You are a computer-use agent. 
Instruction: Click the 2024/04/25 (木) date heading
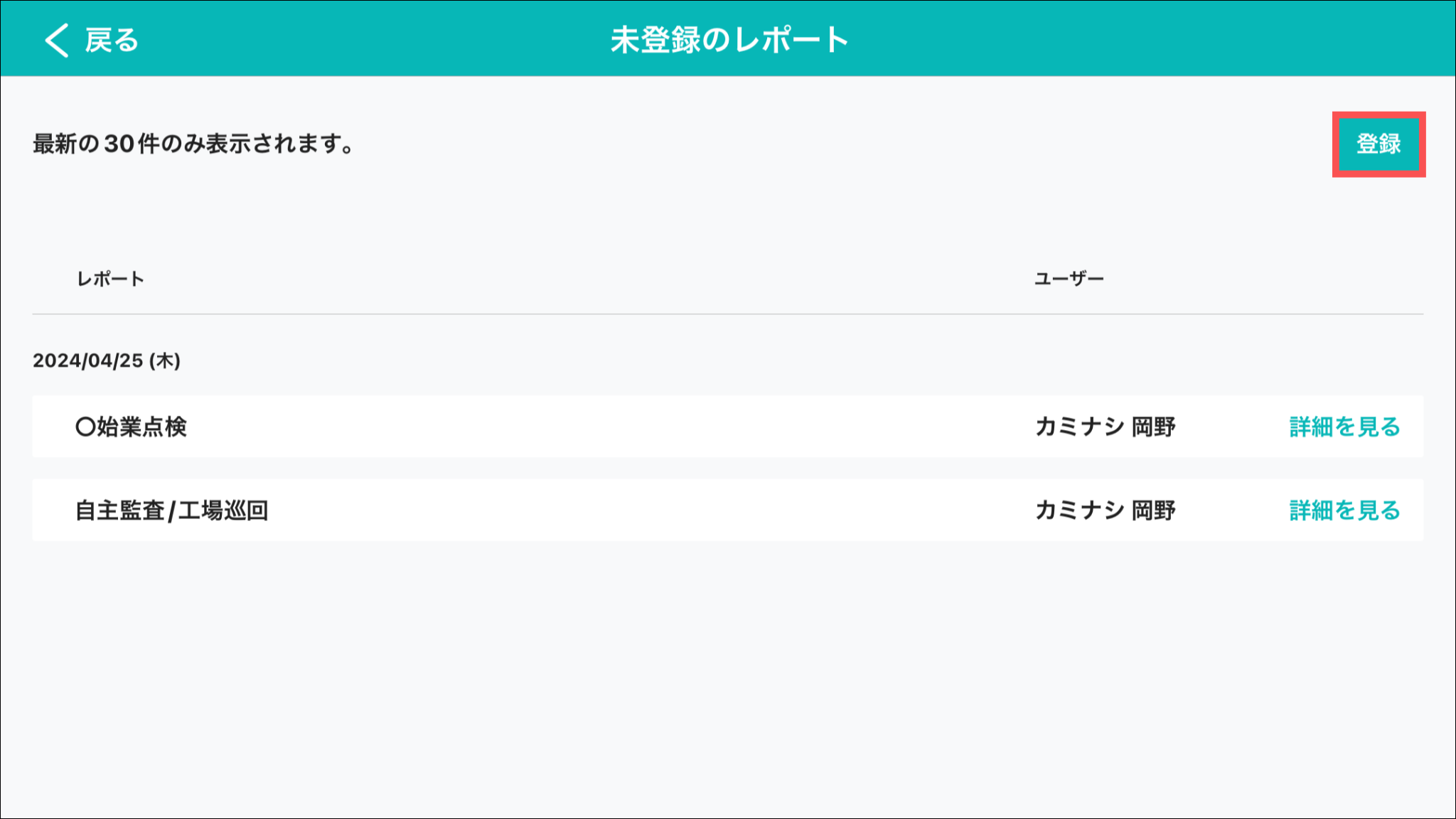107,360
